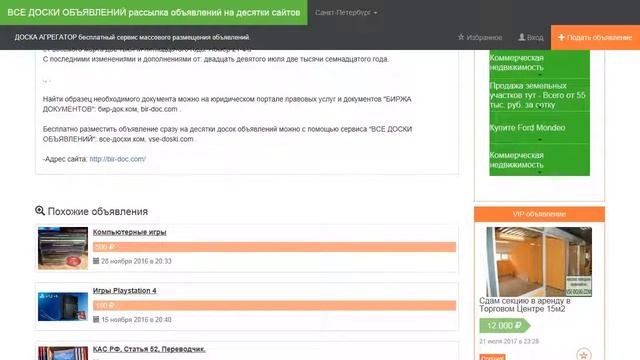The width and height of the screenshot is (640, 360).
Task: Click the VIP объявление orange header
Action: (539, 214)
